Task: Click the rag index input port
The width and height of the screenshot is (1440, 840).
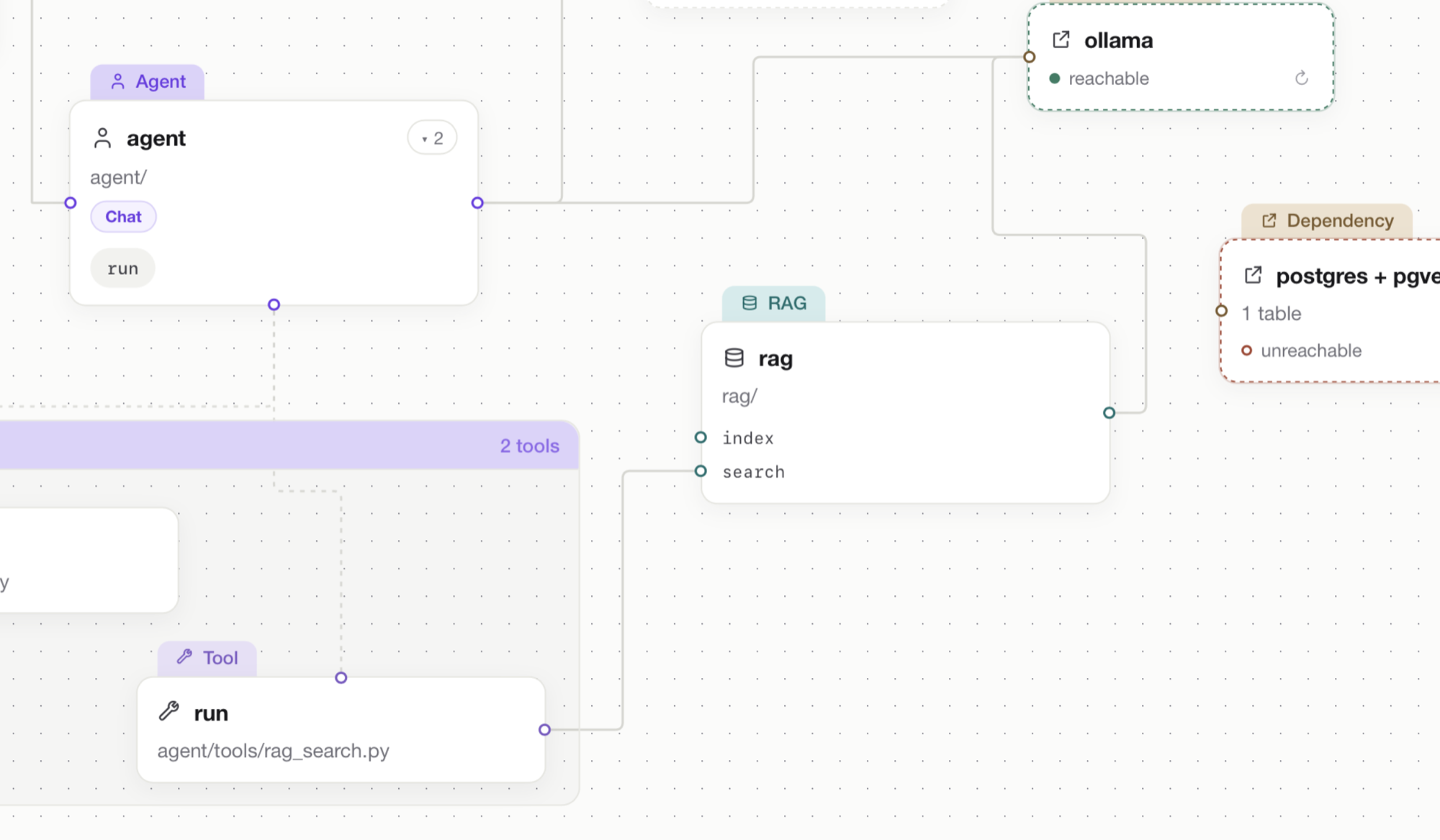Action: tap(701, 437)
